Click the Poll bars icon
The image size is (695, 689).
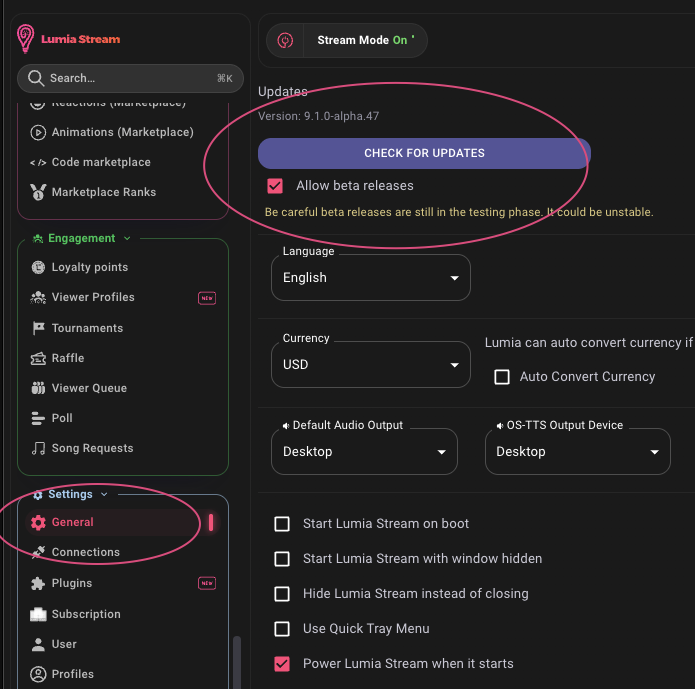pos(38,418)
